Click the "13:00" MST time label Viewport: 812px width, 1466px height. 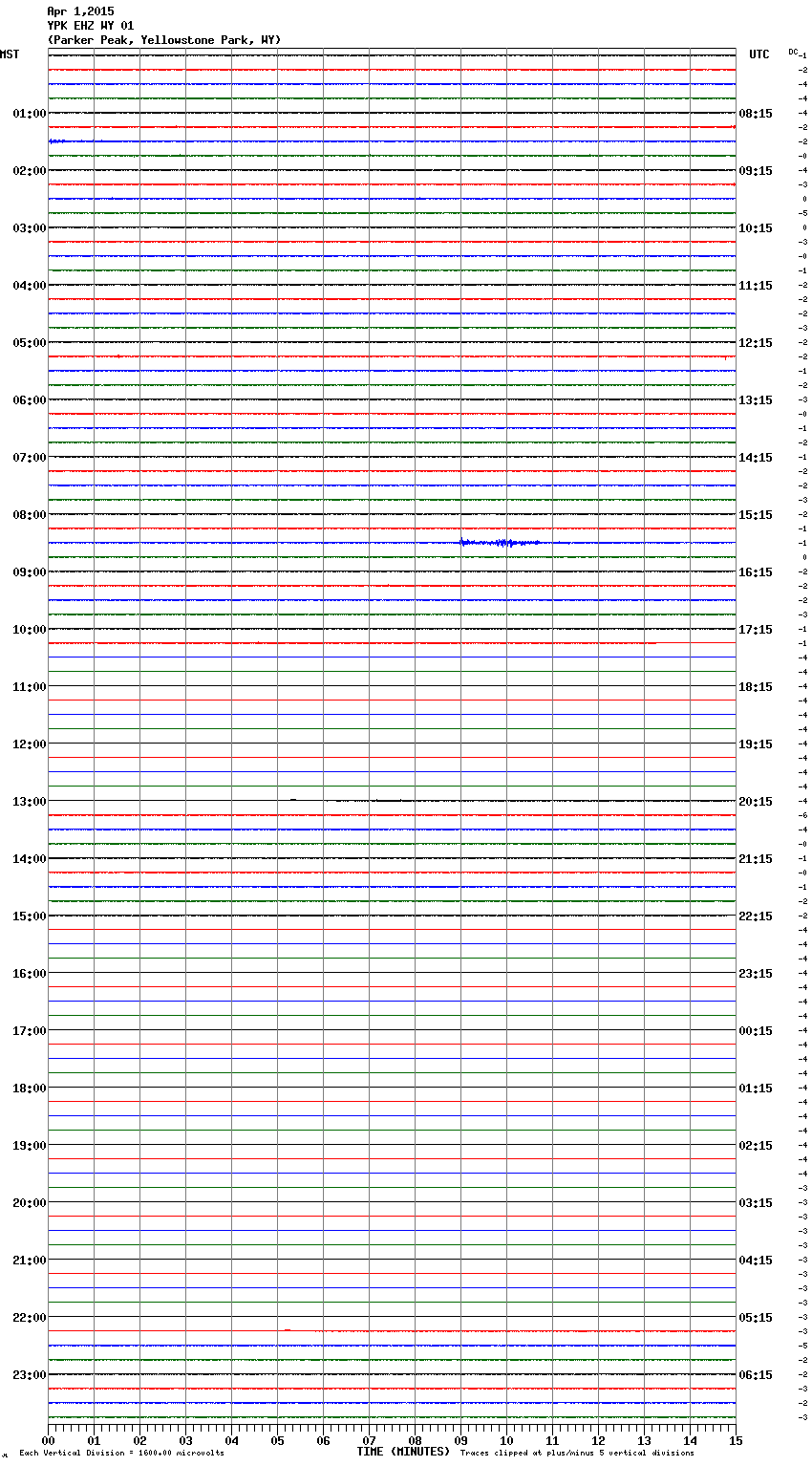coord(30,802)
